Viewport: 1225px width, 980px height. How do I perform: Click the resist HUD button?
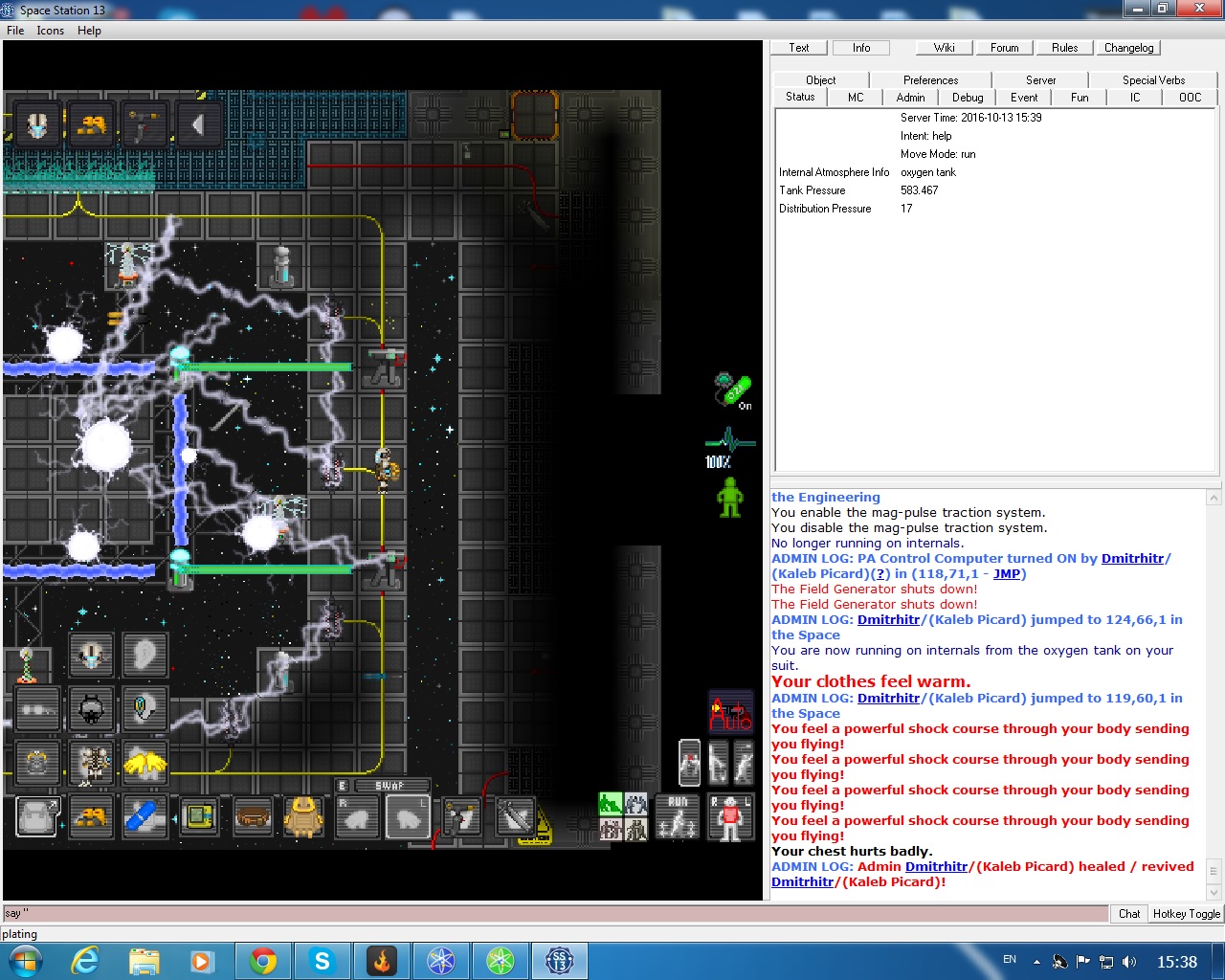click(x=689, y=763)
